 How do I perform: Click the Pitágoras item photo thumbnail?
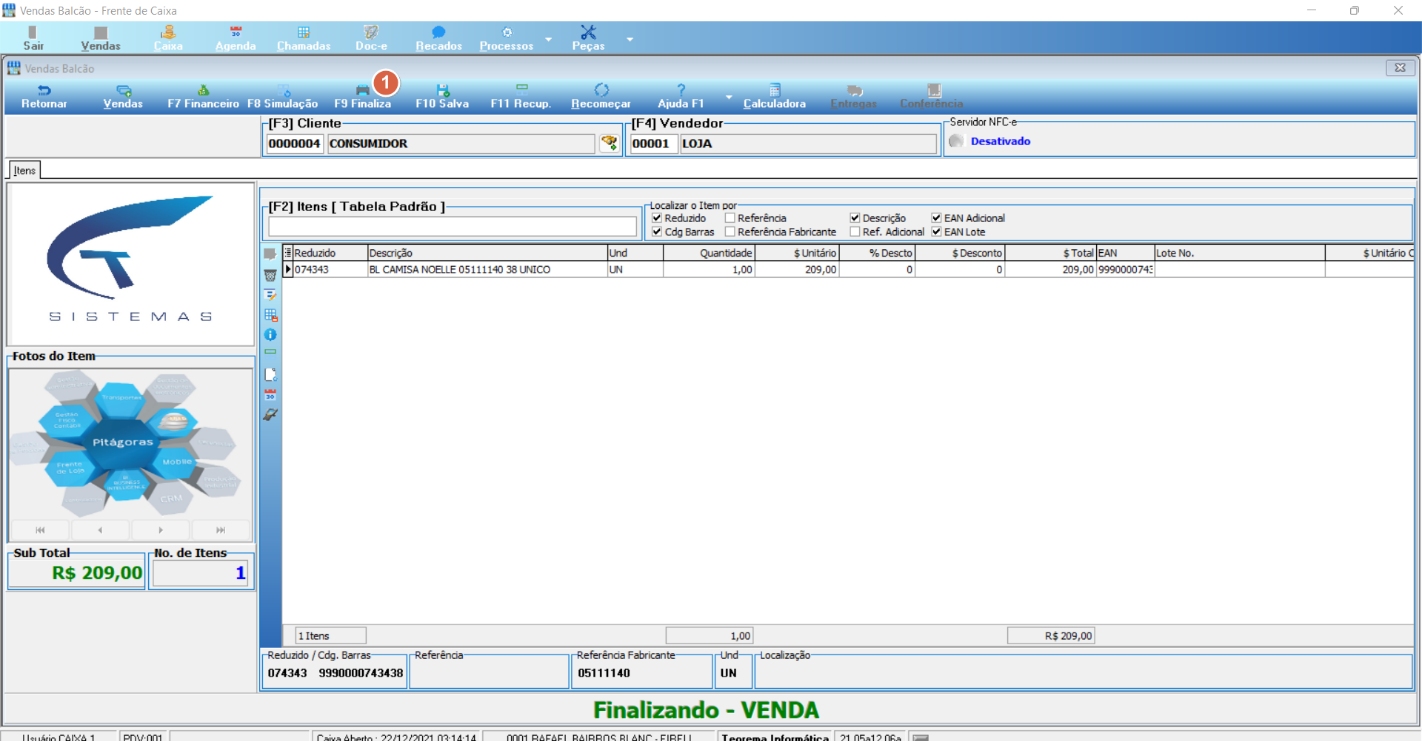point(130,443)
